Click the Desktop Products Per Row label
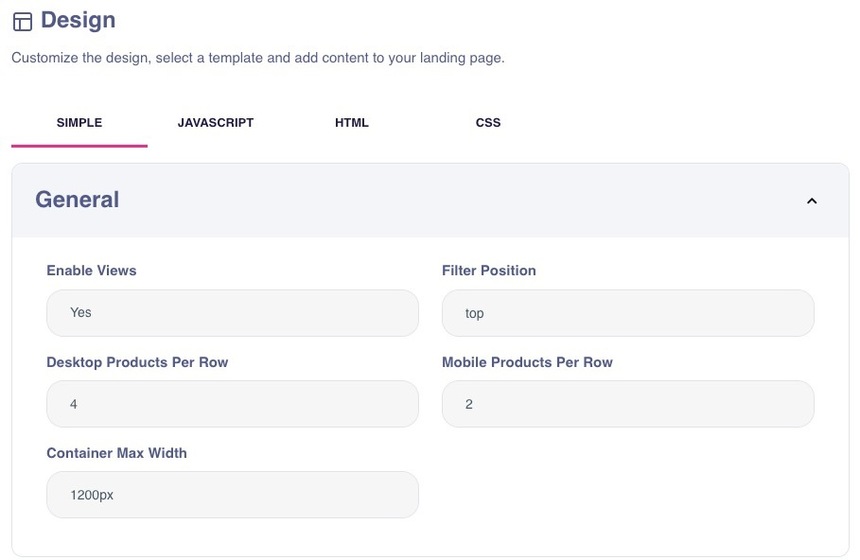Screen dimensions: 860x560 click(137, 362)
